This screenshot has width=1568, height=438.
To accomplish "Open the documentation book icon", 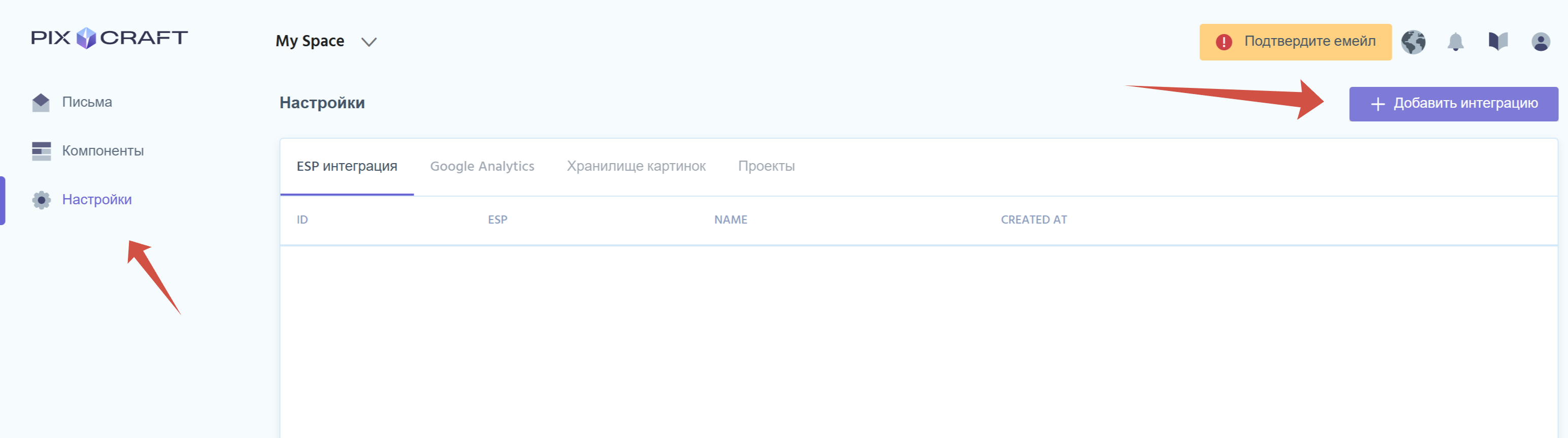I will (x=1498, y=42).
